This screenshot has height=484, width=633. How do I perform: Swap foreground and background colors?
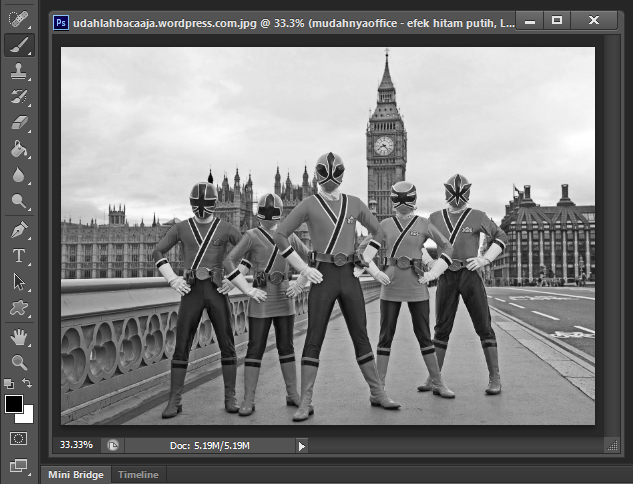[x=27, y=383]
